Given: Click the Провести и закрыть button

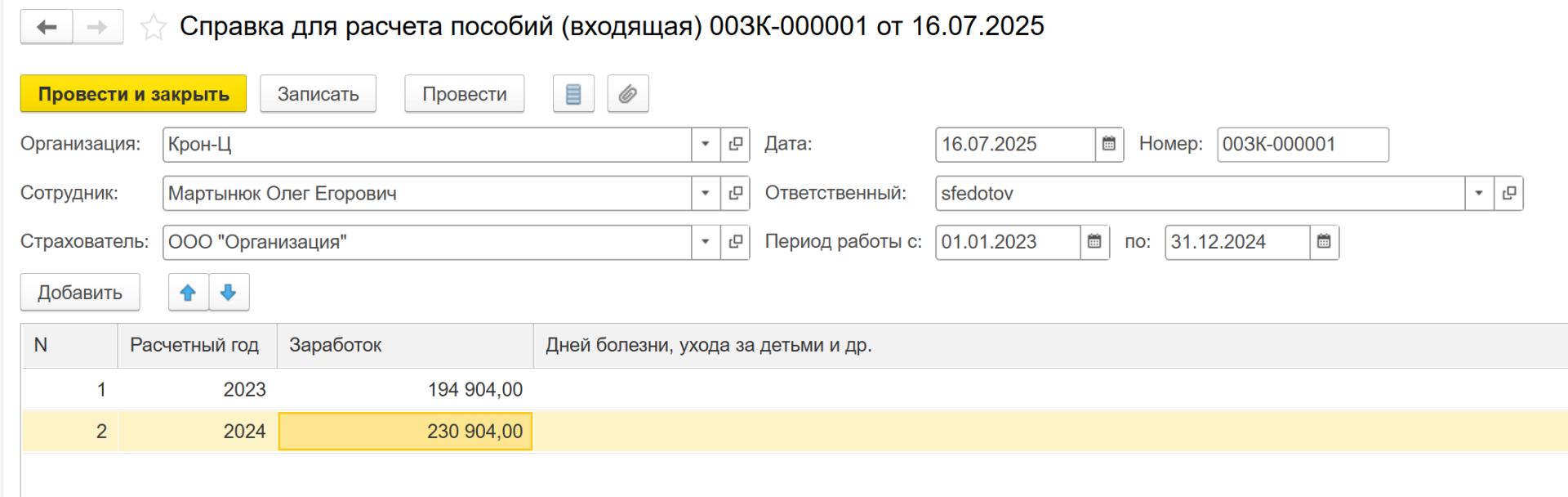Looking at the screenshot, I should 133,94.
